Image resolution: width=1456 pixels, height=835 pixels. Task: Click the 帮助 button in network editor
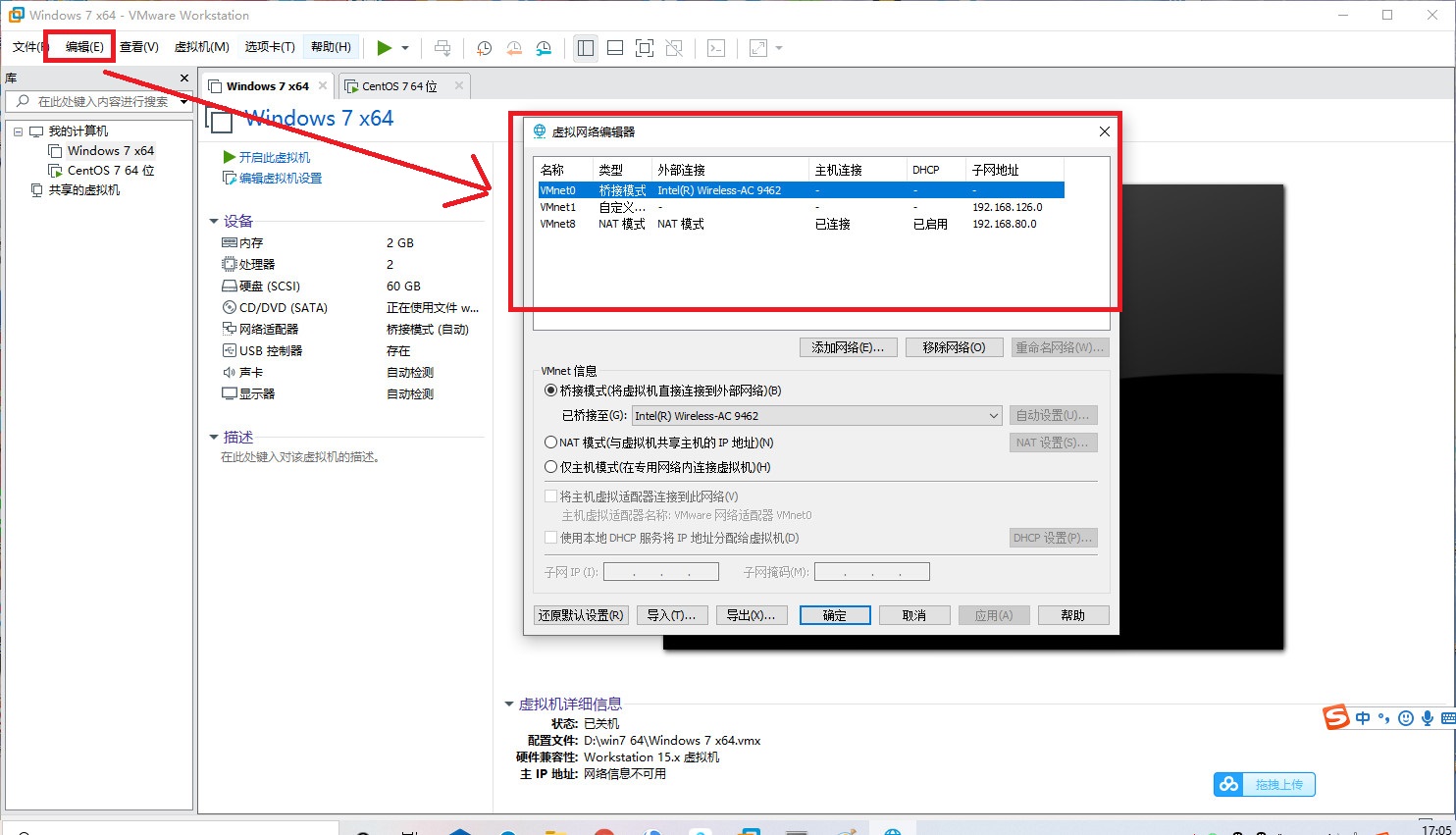click(1073, 615)
